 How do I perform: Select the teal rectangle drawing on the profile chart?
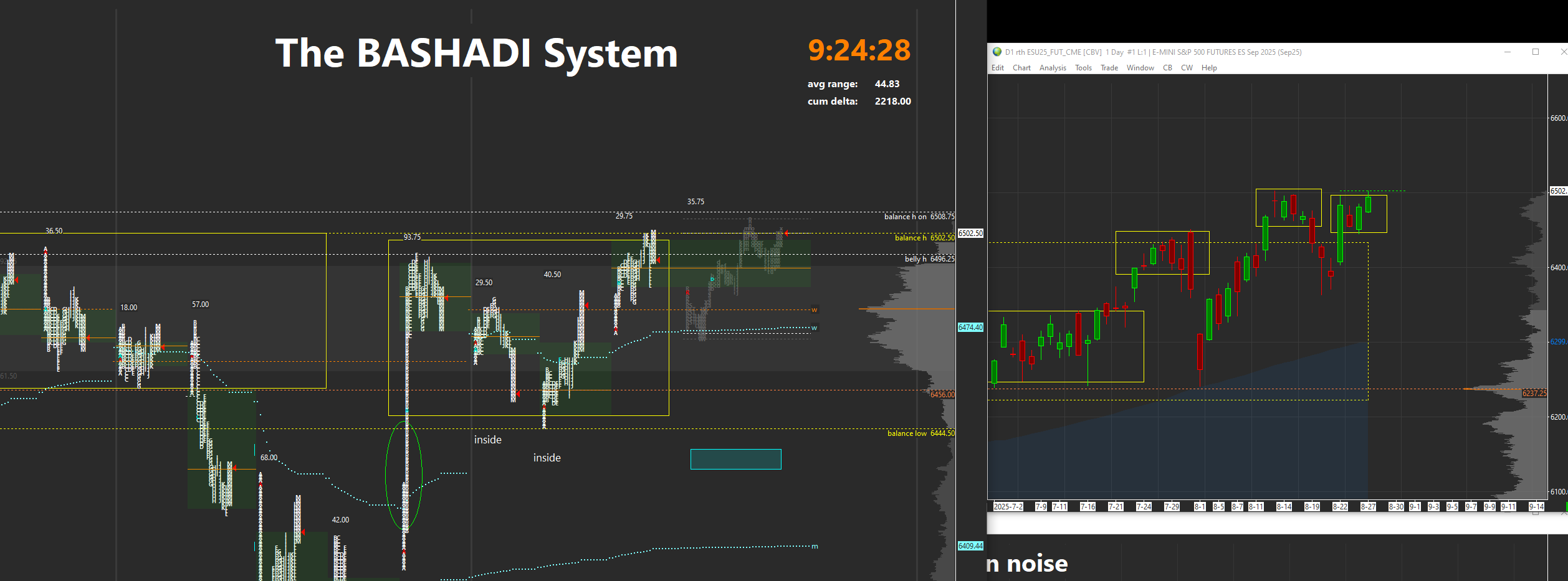tap(735, 459)
